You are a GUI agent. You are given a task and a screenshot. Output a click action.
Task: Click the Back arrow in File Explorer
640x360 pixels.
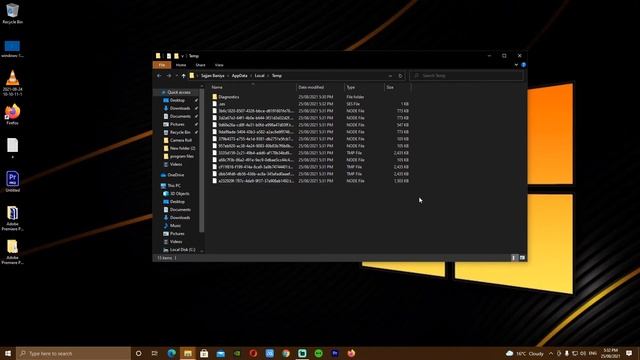[159, 76]
